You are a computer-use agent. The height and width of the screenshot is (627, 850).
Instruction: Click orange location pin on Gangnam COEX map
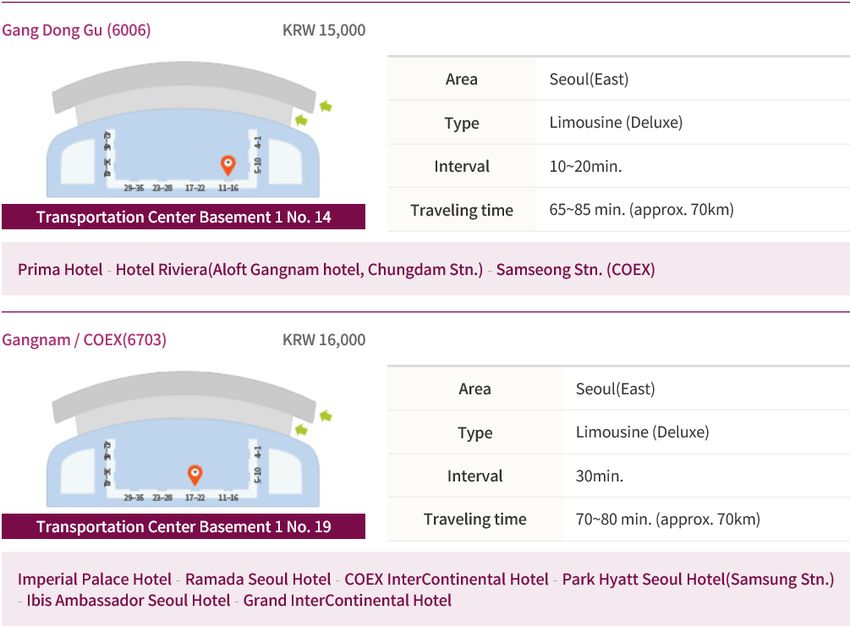pos(195,475)
